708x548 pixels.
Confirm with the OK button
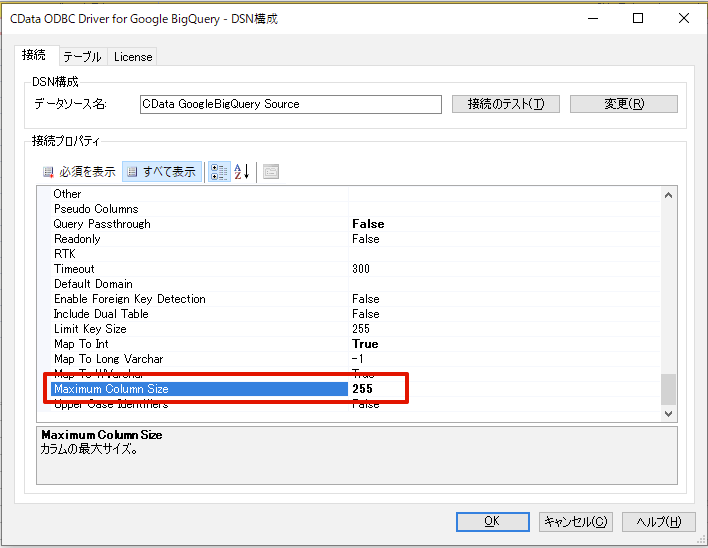493,522
